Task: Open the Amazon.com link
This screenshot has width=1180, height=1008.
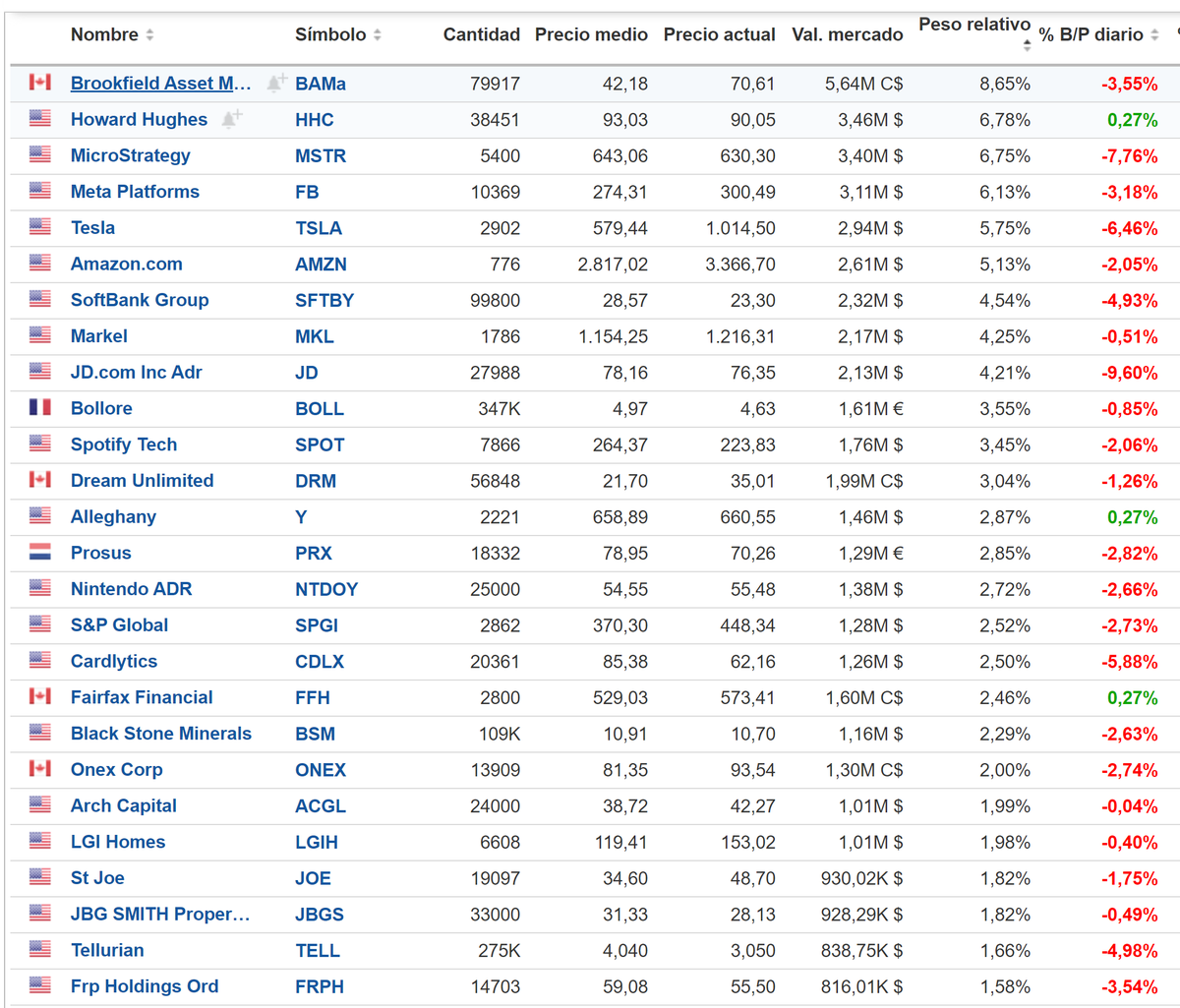Action: click(126, 264)
